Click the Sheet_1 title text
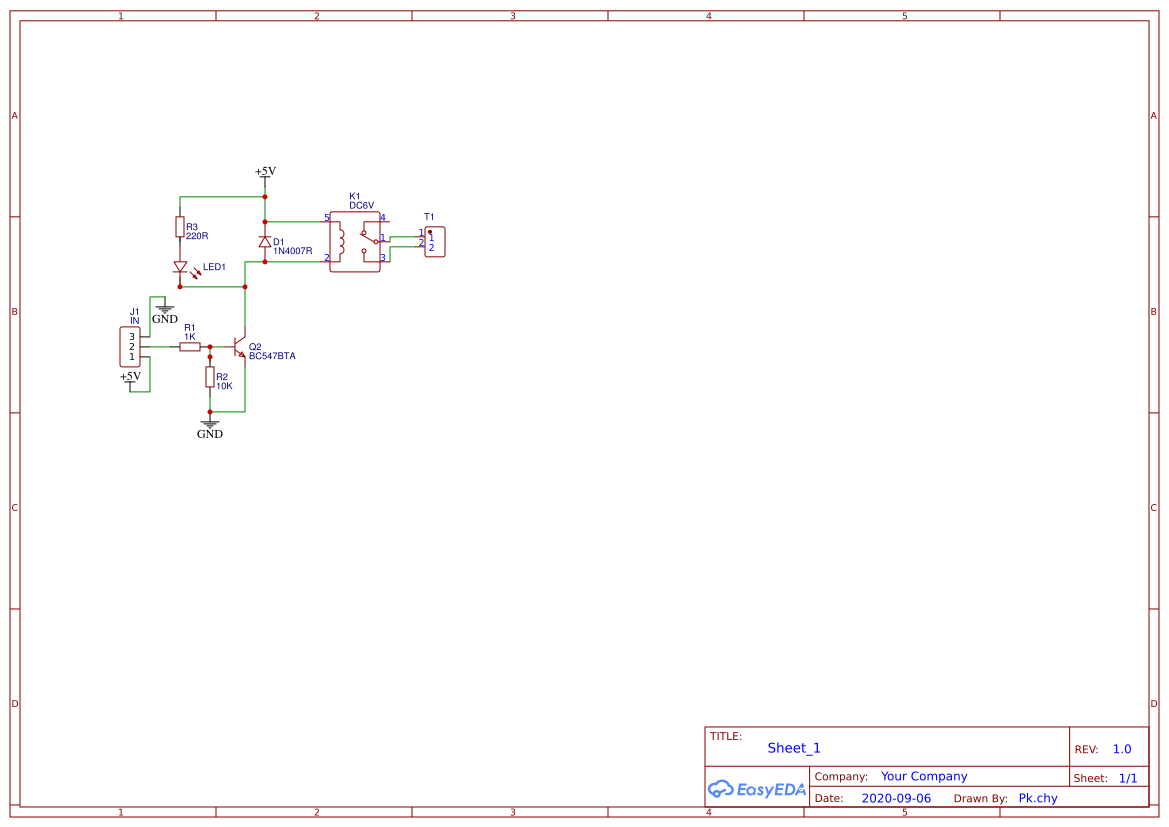 click(793, 747)
